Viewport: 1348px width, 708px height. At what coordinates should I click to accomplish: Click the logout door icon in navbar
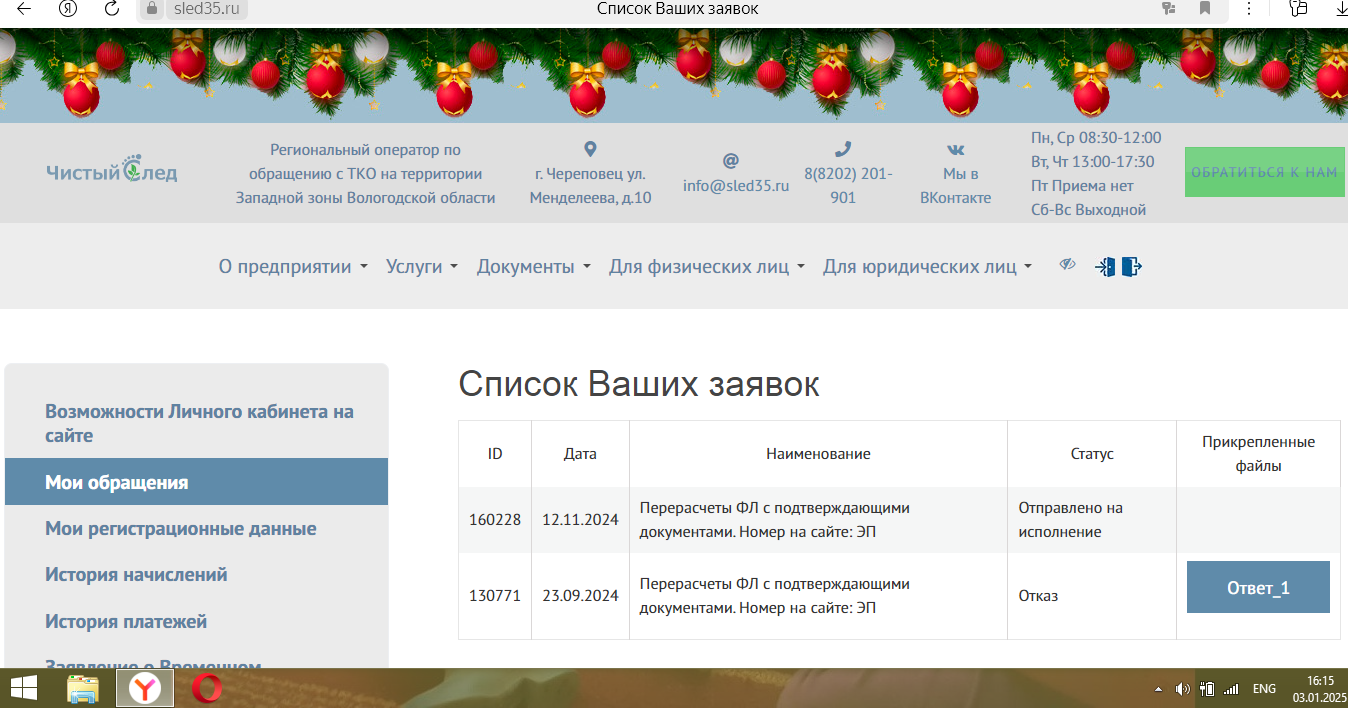tap(1131, 267)
